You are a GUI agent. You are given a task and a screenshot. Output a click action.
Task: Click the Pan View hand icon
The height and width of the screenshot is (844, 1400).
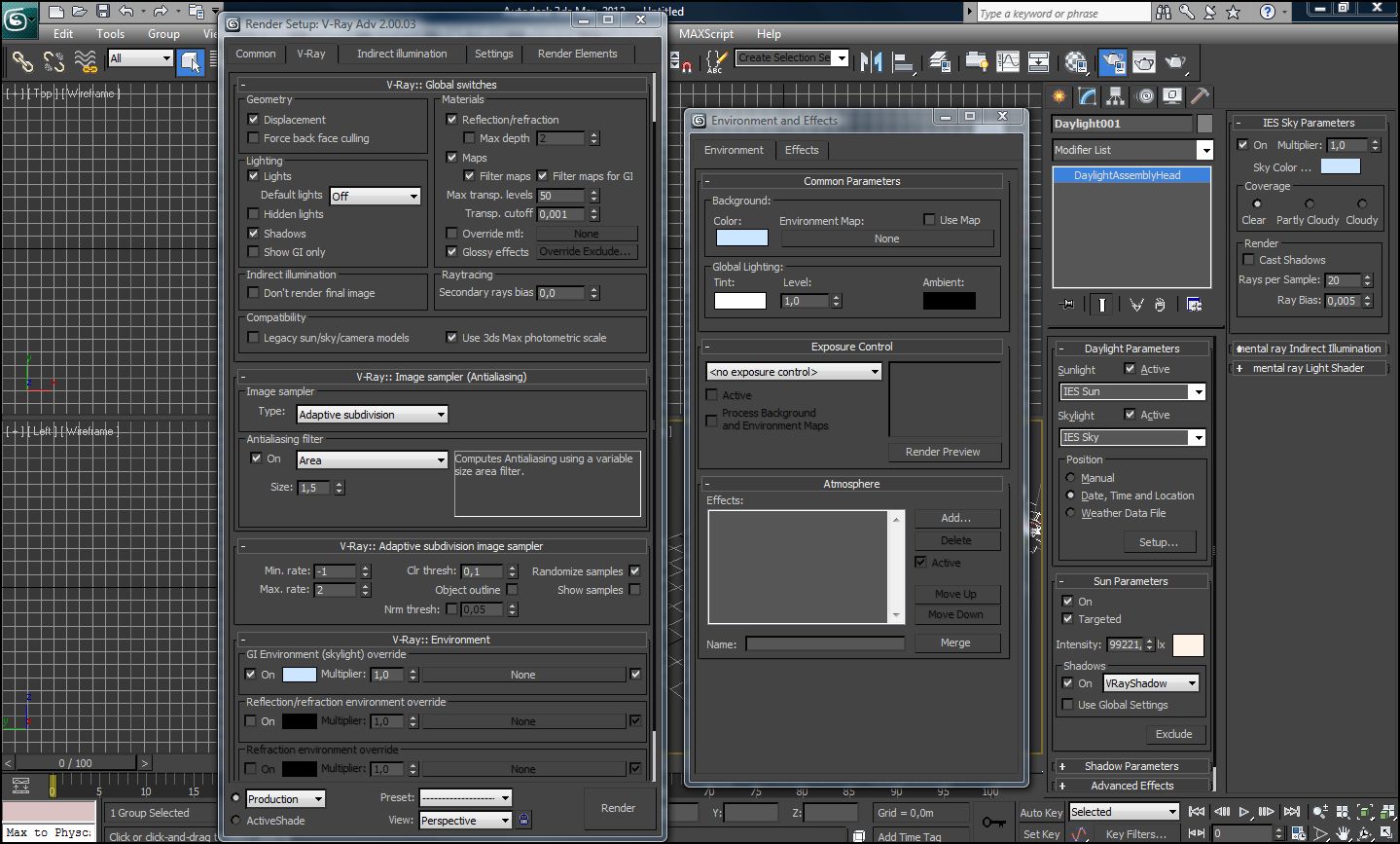coord(1343,833)
